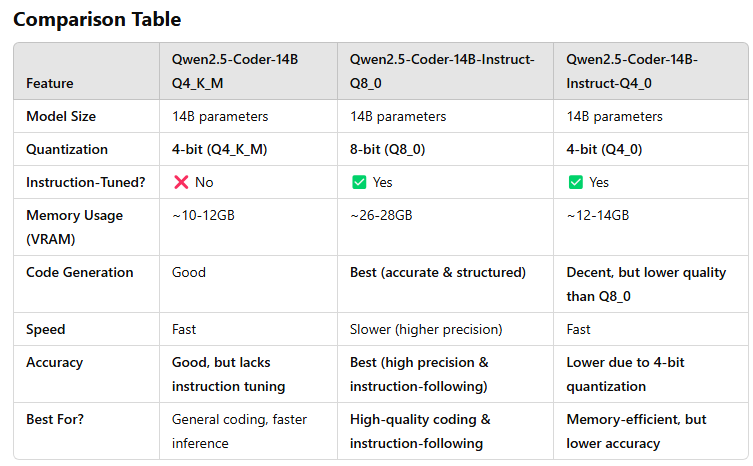Click Slower (higher precision) cell
This screenshot has width=753, height=466.
pos(426,329)
